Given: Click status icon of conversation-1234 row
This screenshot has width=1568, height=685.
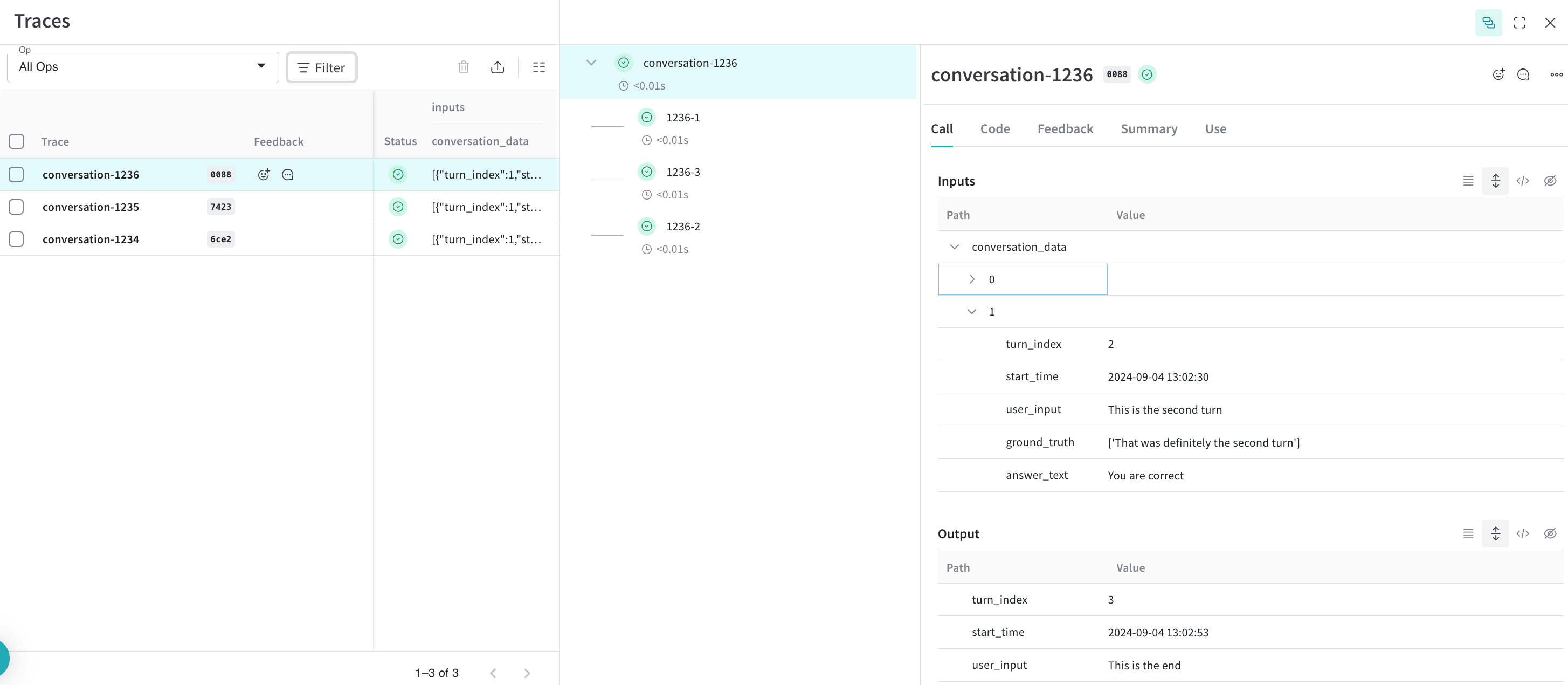Looking at the screenshot, I should tap(398, 239).
